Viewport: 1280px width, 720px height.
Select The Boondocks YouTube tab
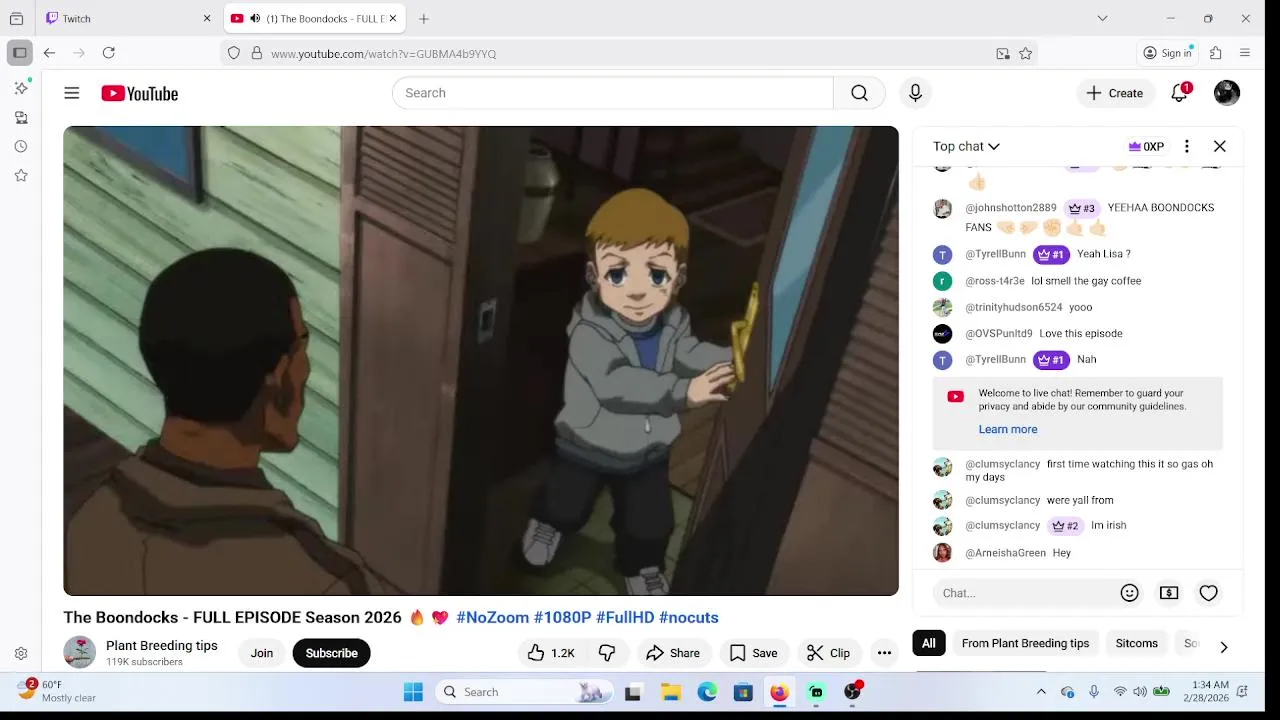point(314,19)
